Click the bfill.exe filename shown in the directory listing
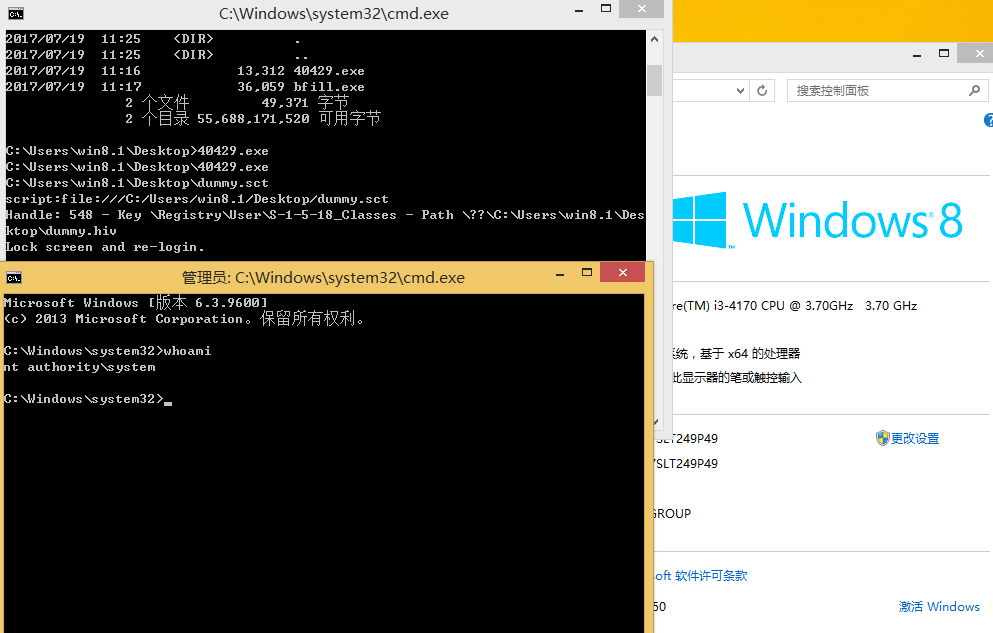993x633 pixels. [330, 86]
